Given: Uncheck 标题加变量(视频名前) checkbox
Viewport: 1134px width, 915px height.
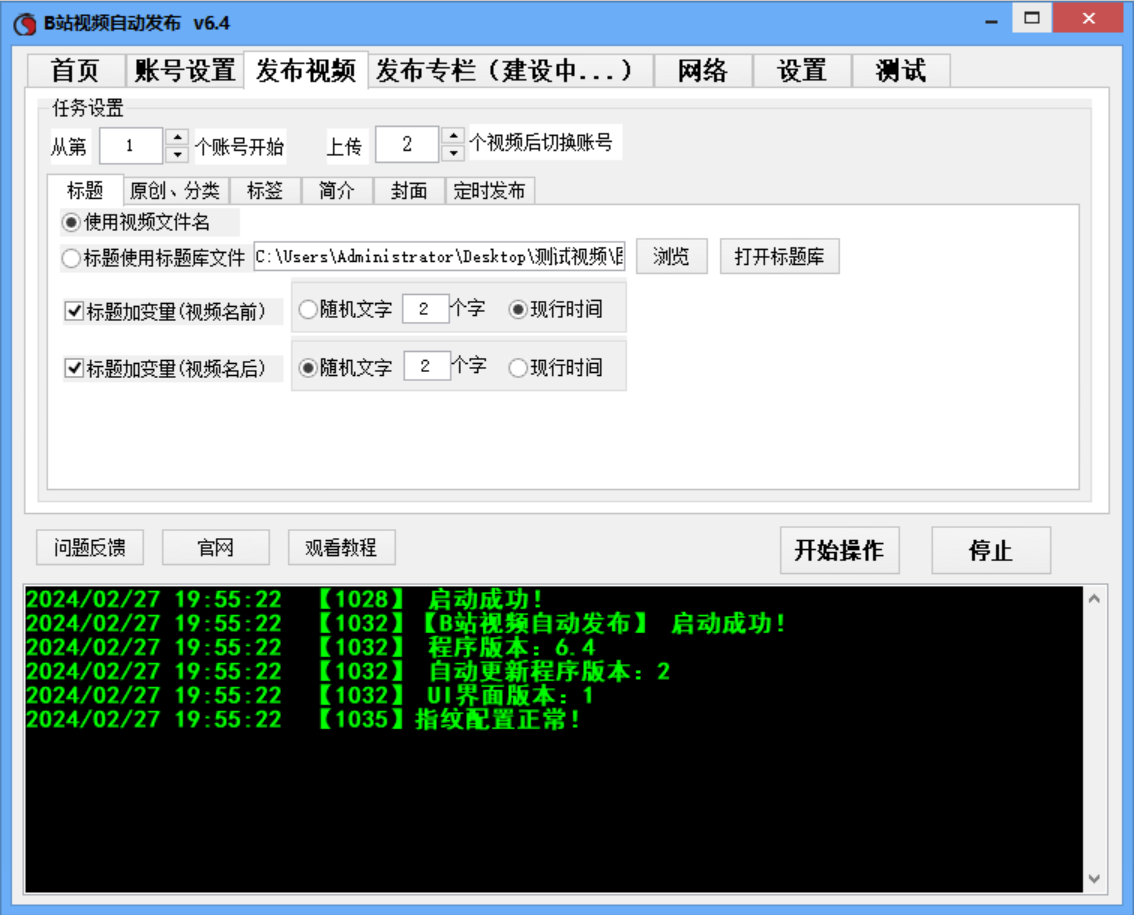Looking at the screenshot, I should click(x=74, y=311).
